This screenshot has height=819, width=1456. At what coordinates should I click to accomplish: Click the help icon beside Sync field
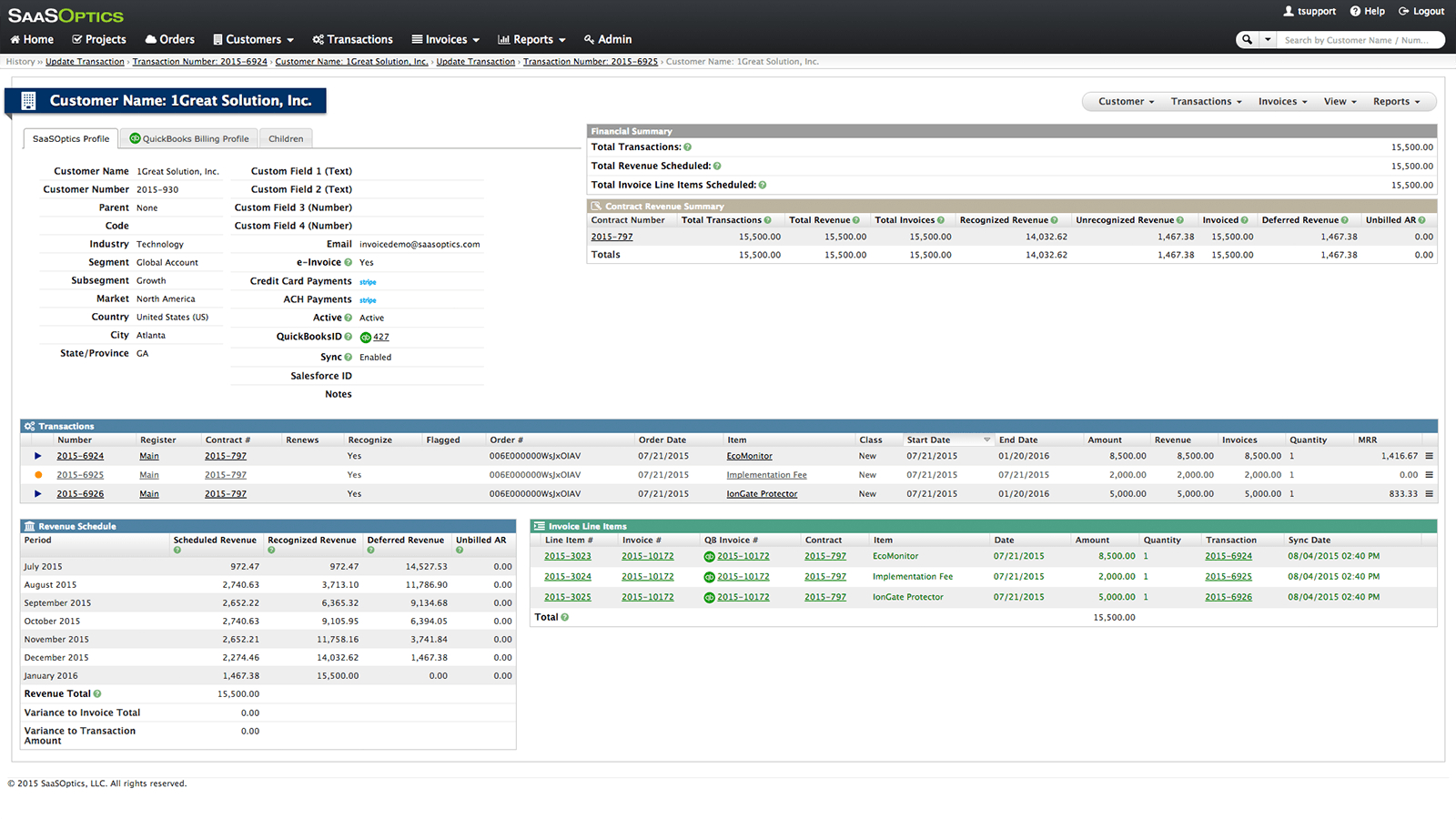click(x=348, y=358)
